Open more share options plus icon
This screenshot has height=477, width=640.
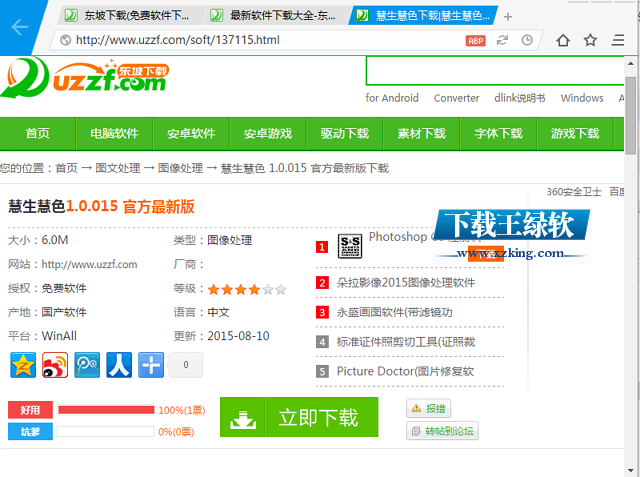pyautogui.click(x=151, y=365)
